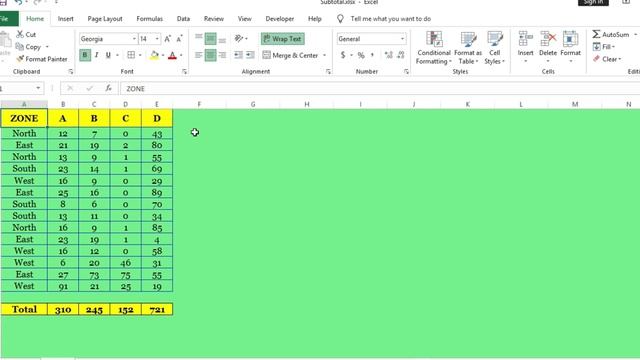Viewport: 640px width, 360px height.
Task: Open Cell Styles gallery
Action: tap(494, 48)
